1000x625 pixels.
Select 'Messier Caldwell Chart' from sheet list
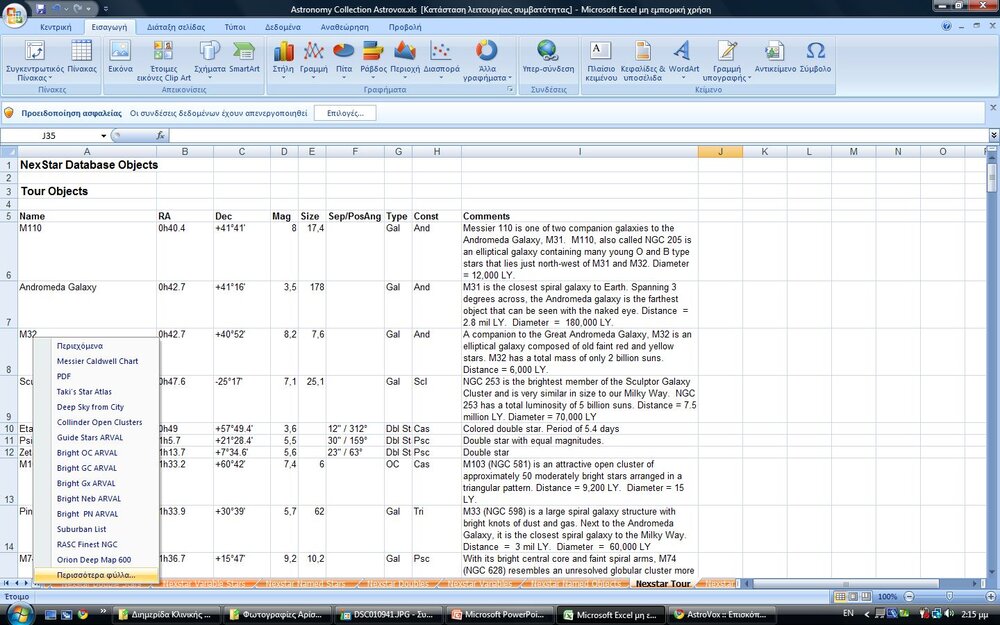coord(97,361)
